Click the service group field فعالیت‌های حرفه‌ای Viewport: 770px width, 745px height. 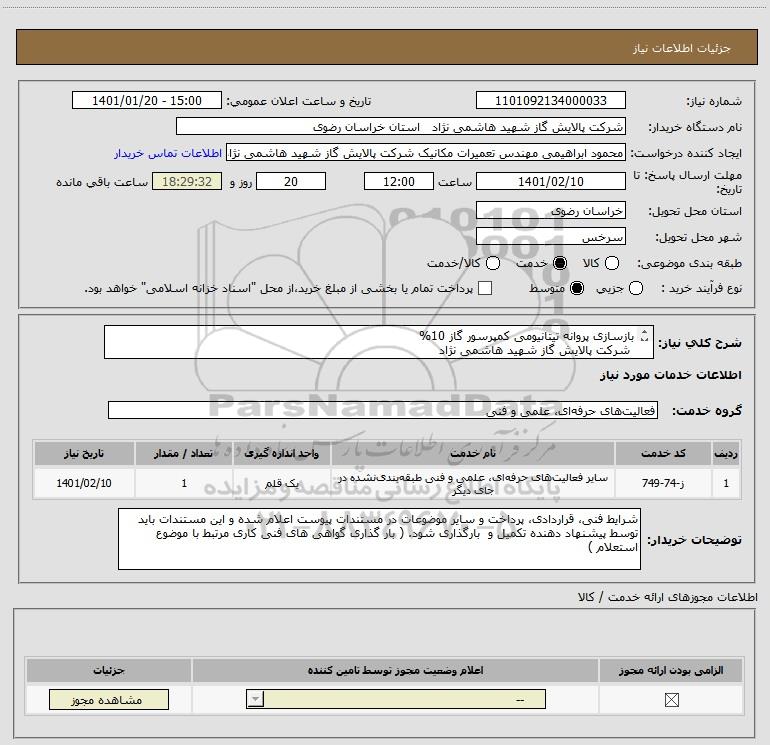(383, 411)
